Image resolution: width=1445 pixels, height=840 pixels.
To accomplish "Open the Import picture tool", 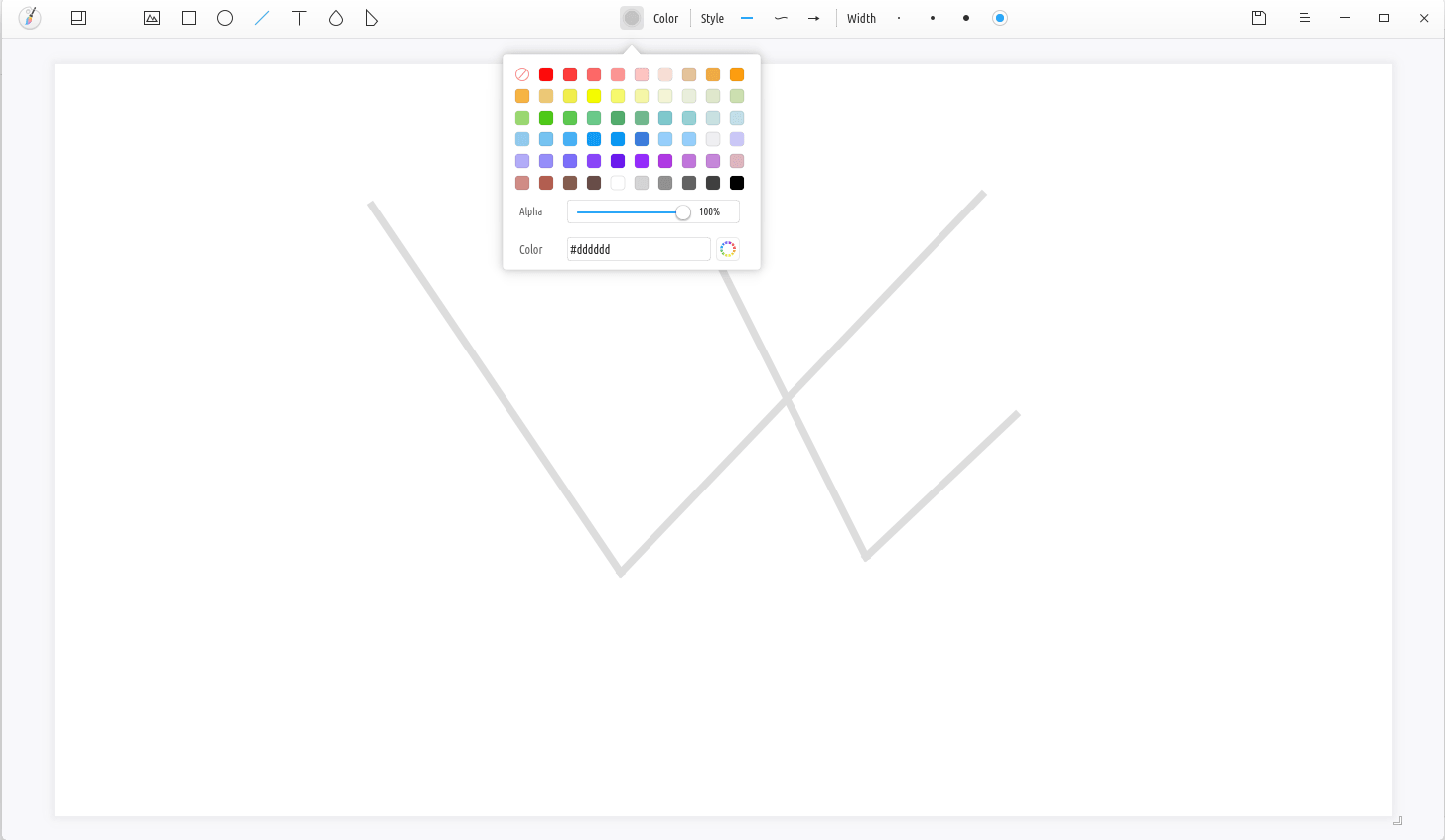I will click(152, 18).
